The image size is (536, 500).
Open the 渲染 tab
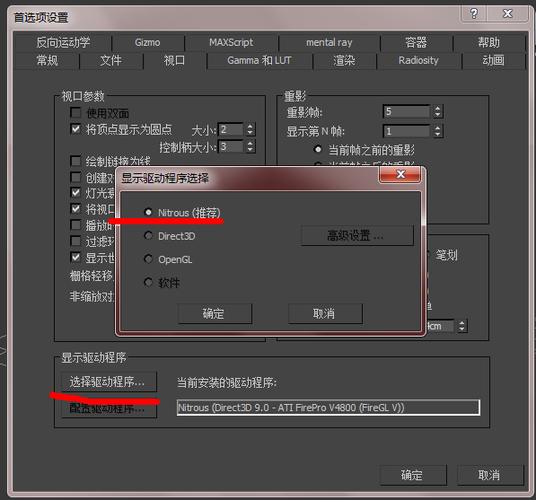point(344,60)
